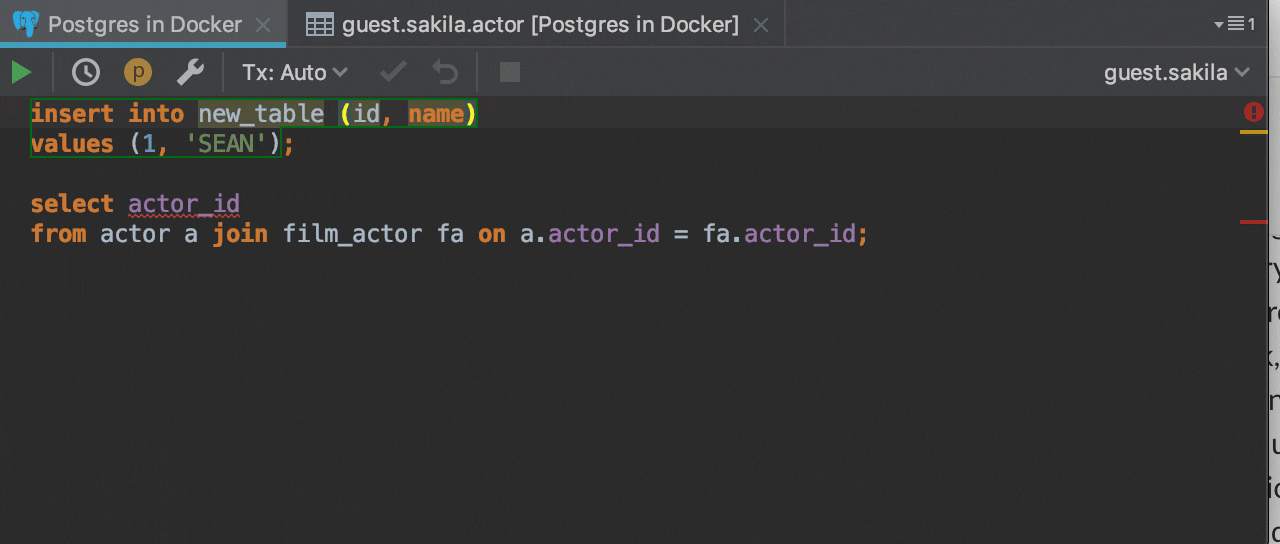Run the query with the green Execute button
Image resolution: width=1280 pixels, height=544 pixels.
pos(21,72)
